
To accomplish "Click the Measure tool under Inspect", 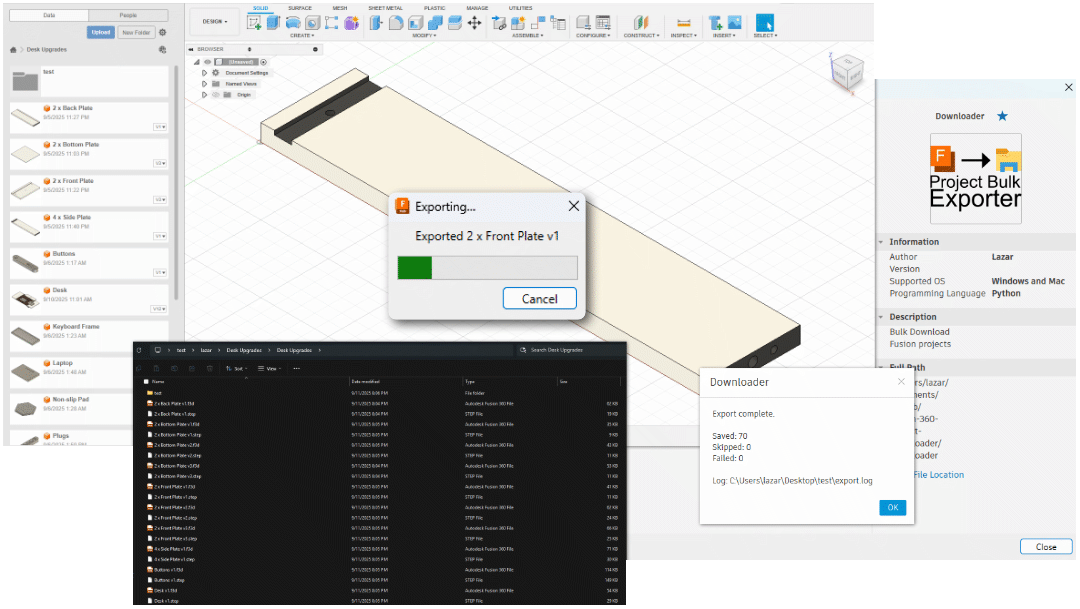I will coord(684,22).
